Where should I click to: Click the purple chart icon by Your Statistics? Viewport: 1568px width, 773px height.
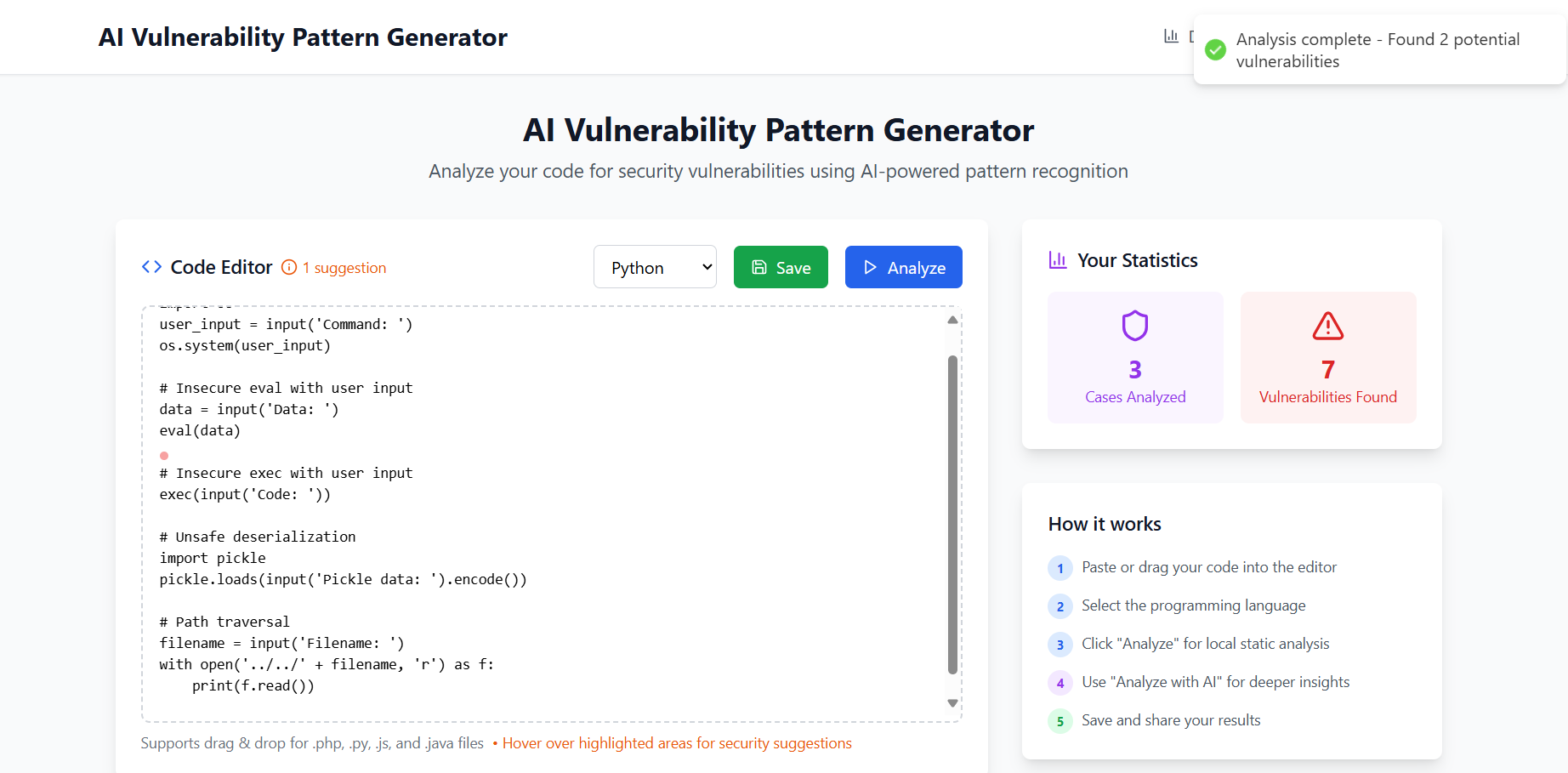(x=1057, y=260)
